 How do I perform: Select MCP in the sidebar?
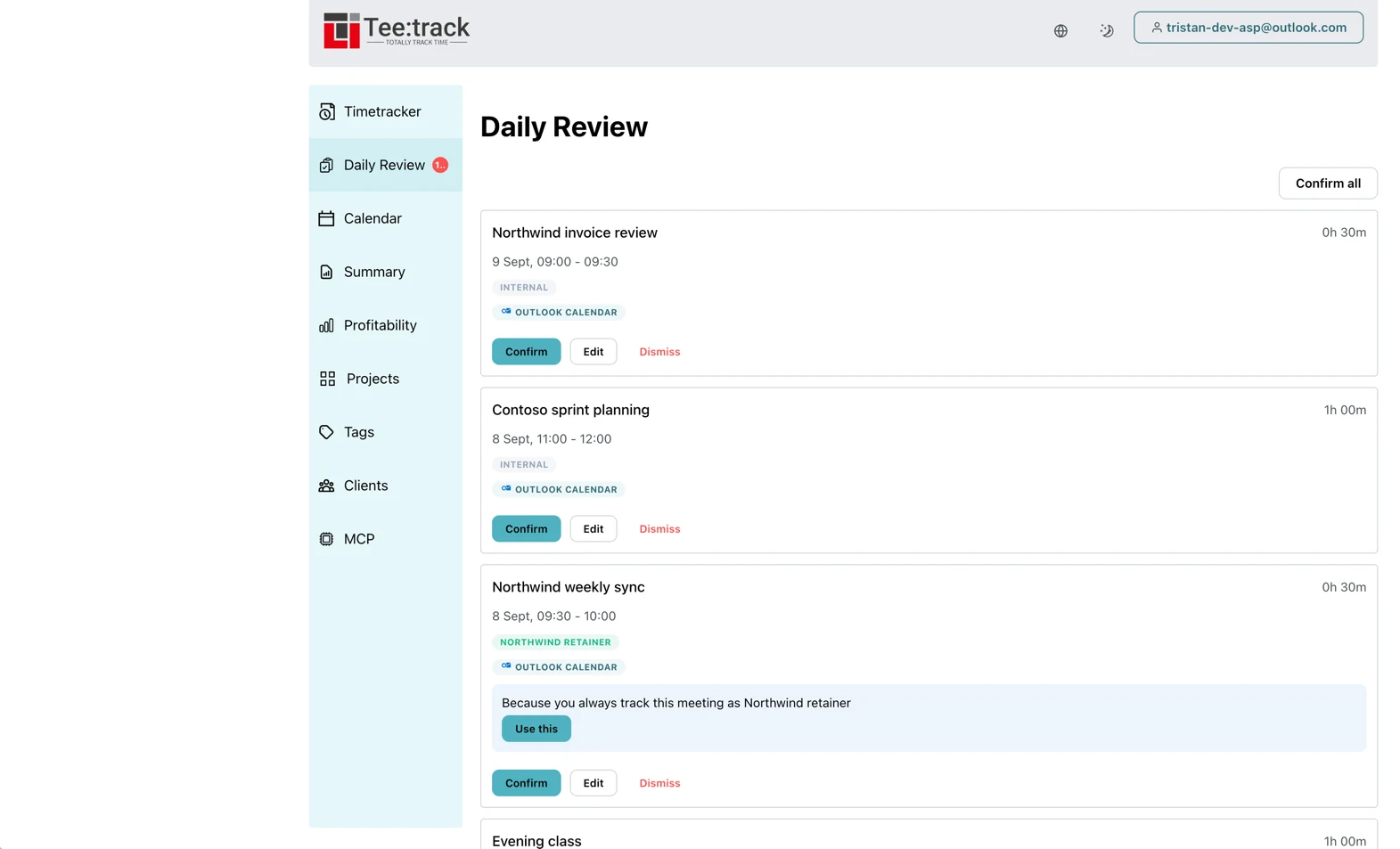386,539
